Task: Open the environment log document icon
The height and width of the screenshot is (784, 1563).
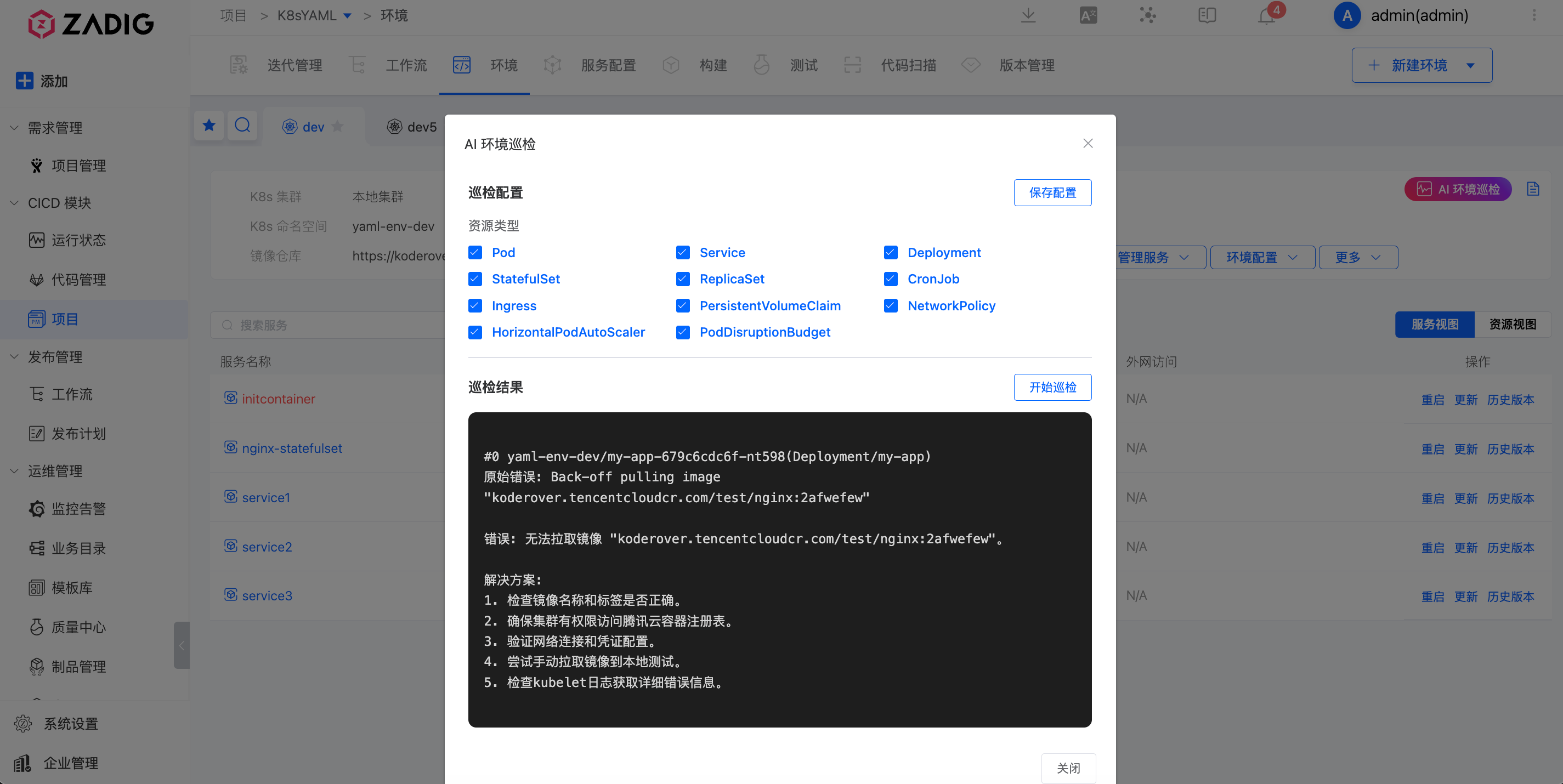Action: pos(1533,189)
